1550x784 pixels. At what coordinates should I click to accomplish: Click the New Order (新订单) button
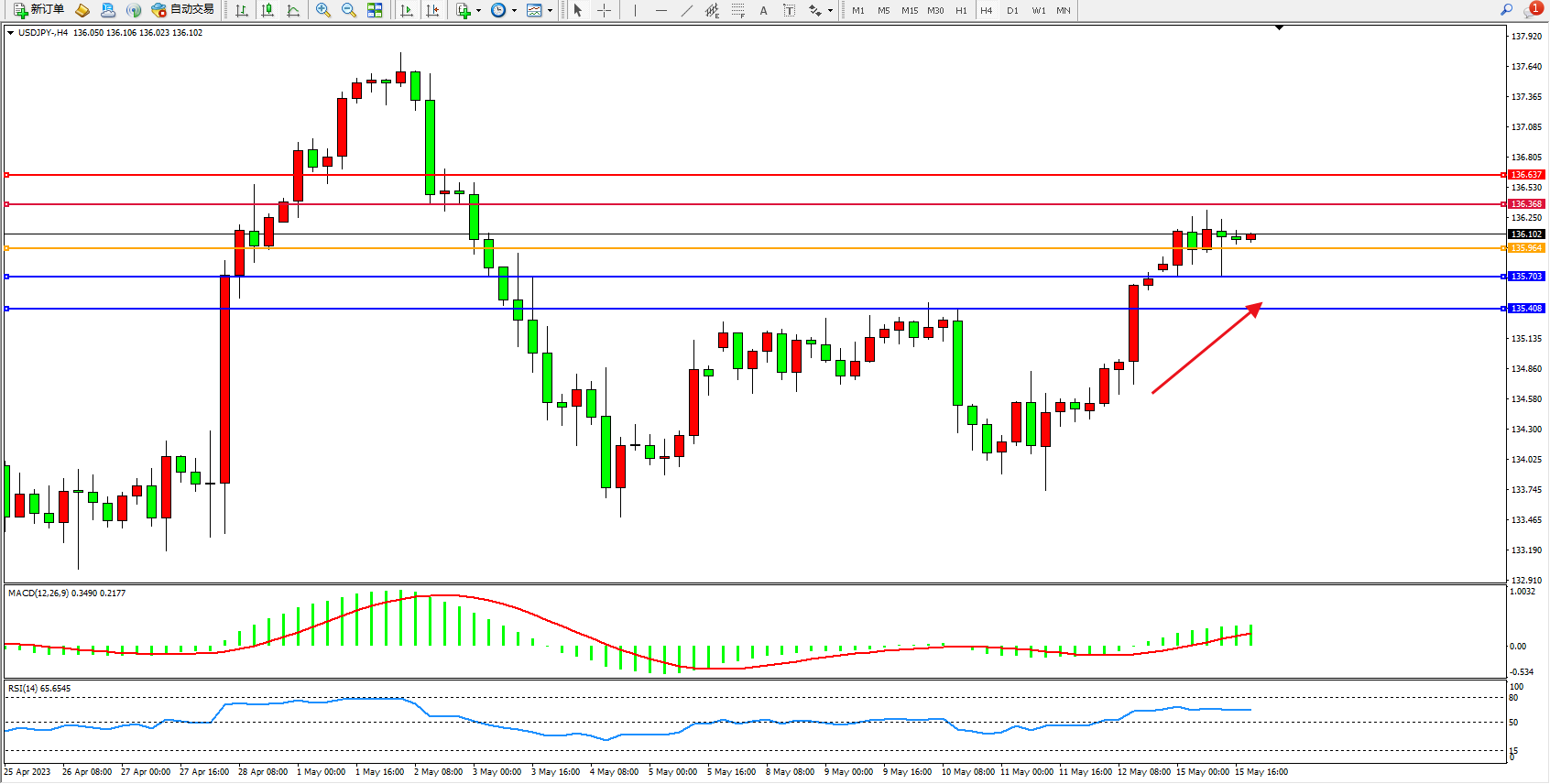38,10
